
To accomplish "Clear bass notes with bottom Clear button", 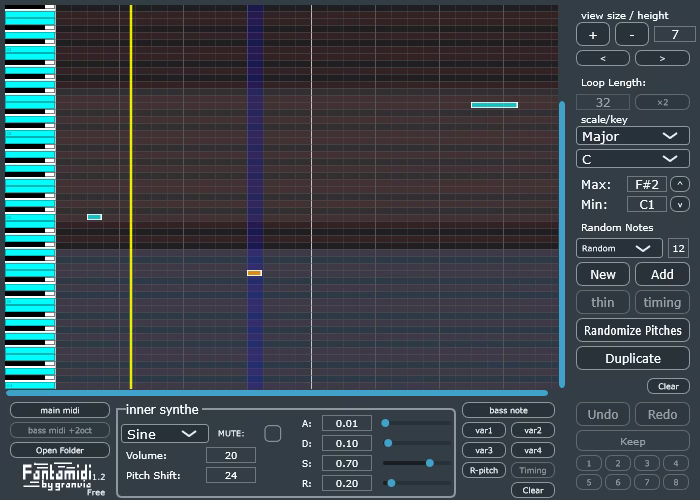I will (x=533, y=490).
